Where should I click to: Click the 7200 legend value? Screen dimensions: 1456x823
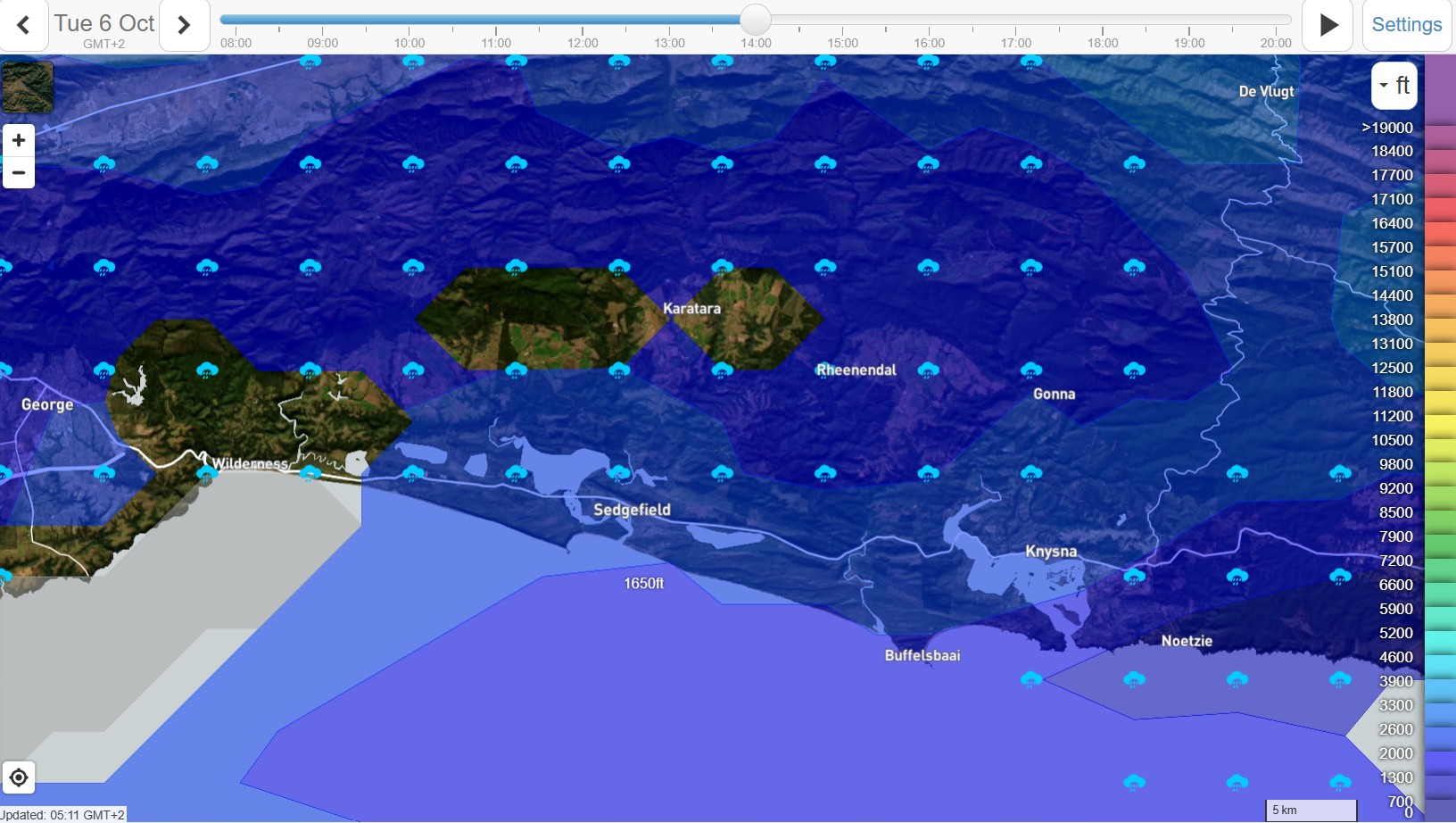(x=1396, y=561)
